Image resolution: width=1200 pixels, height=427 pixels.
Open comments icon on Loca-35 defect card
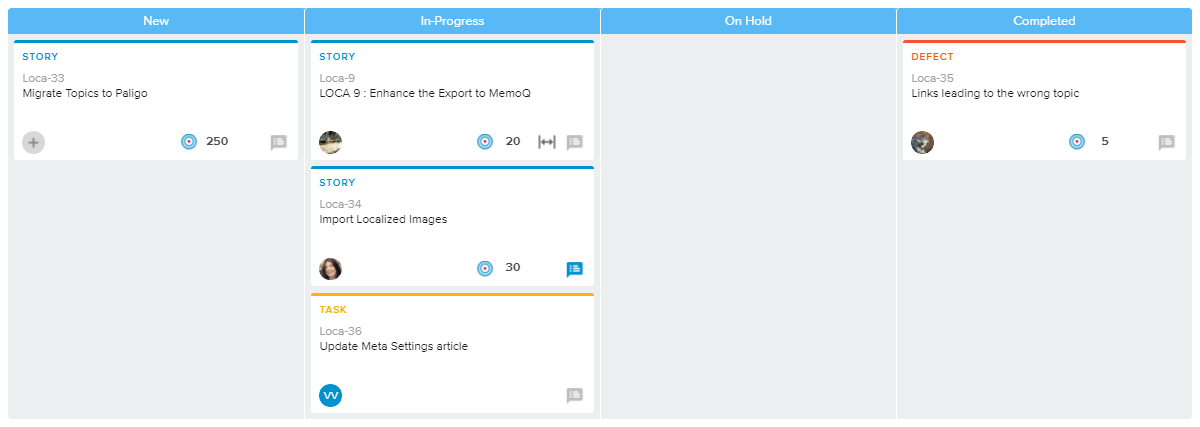pos(1166,142)
